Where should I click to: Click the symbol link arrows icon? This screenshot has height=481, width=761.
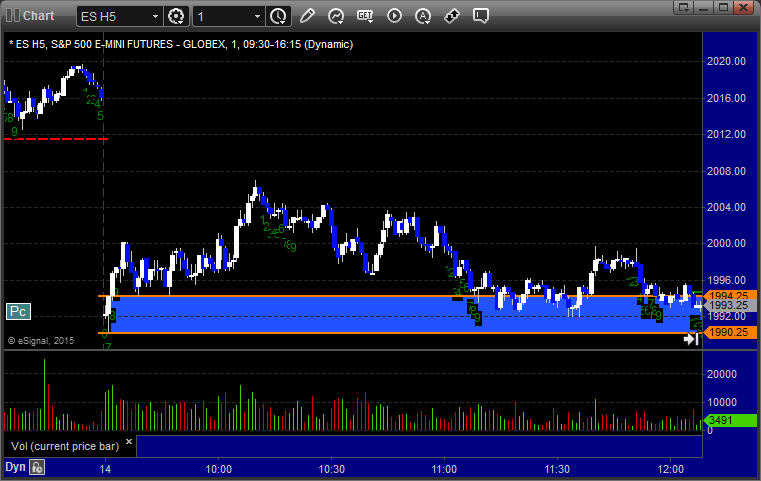click(x=452, y=16)
